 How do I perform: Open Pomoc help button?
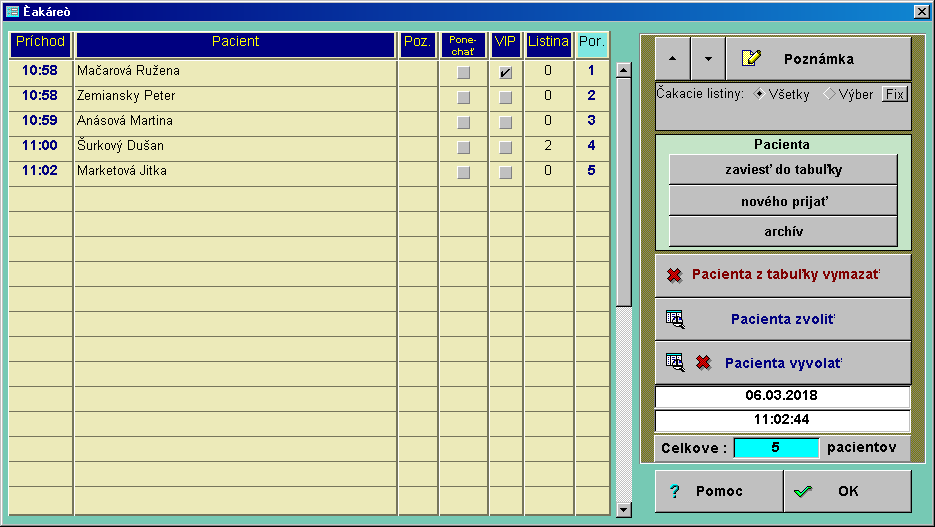[x=719, y=491]
